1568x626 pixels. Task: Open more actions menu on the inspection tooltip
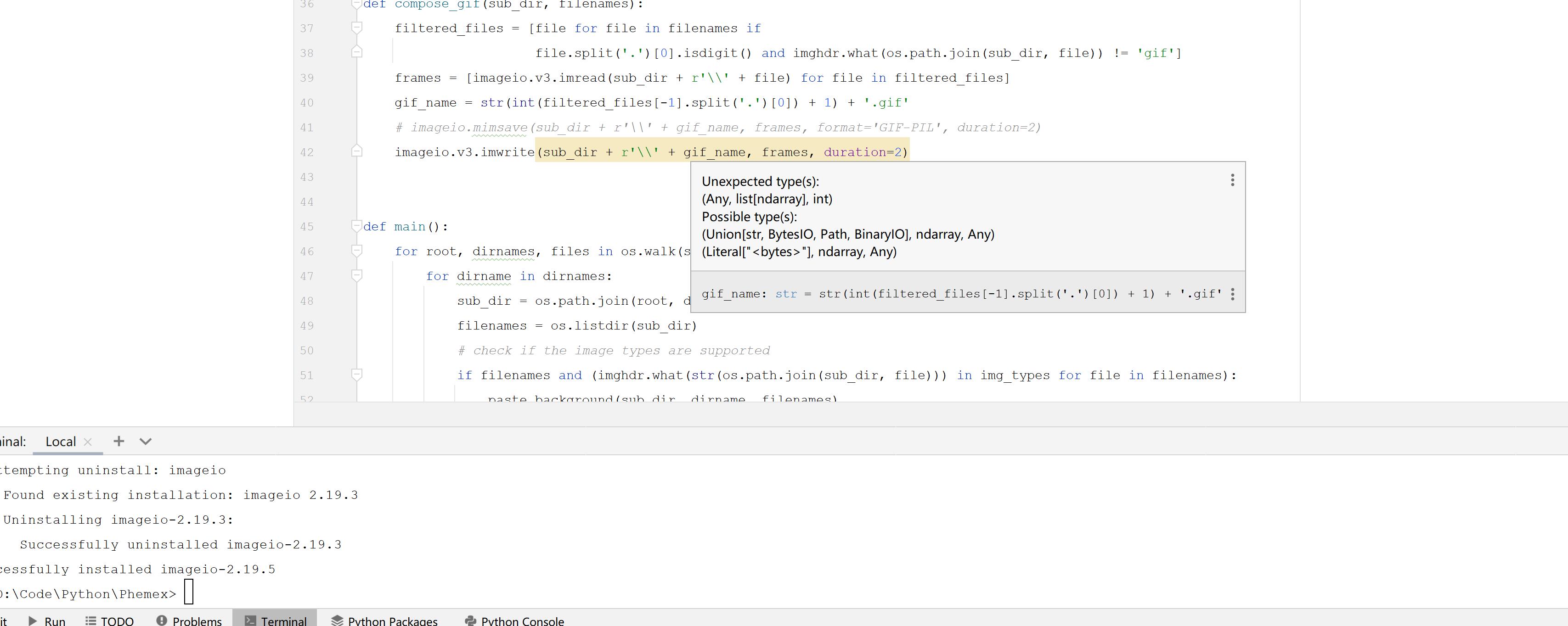pyautogui.click(x=1233, y=180)
